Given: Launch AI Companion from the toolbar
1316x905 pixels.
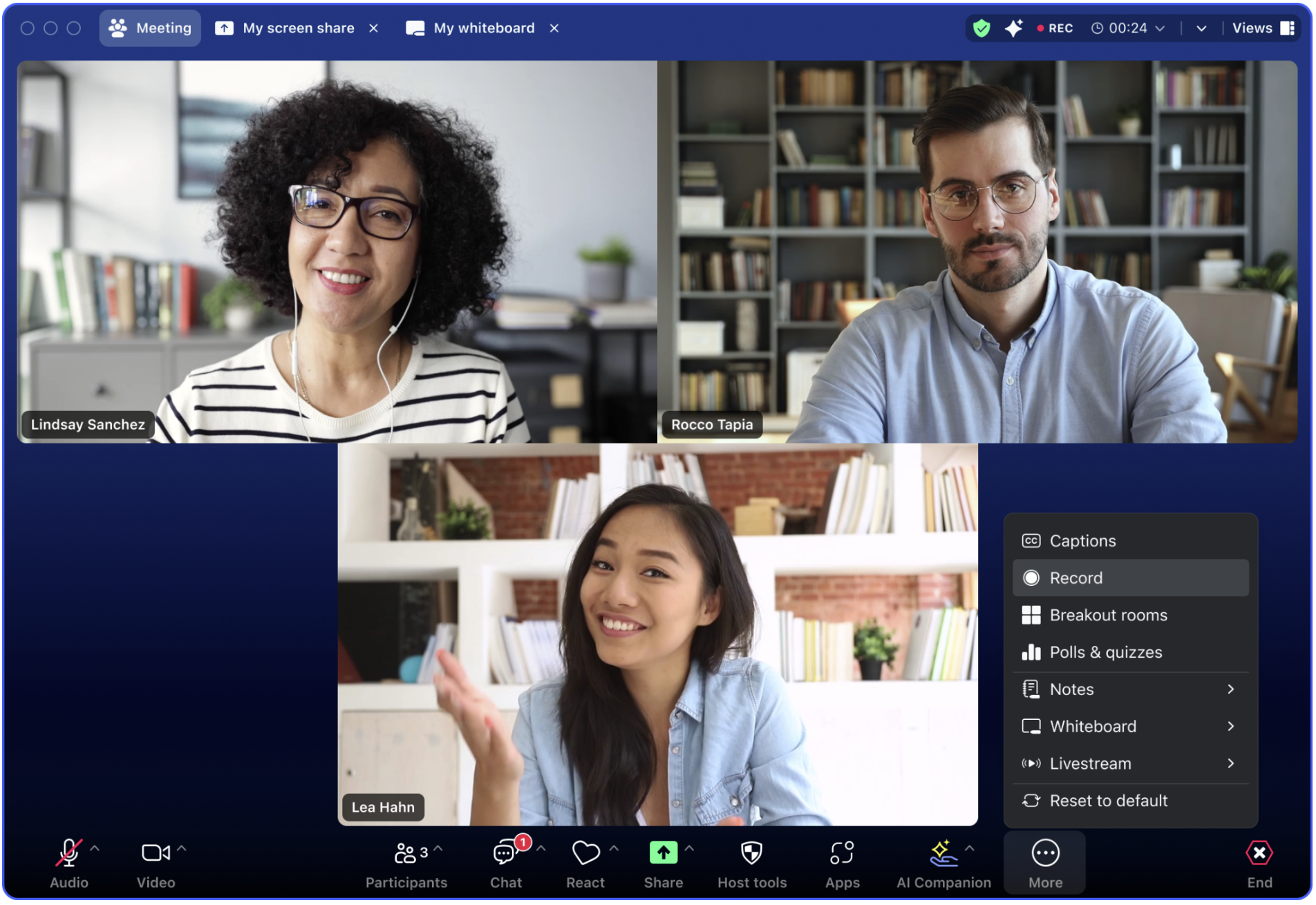Looking at the screenshot, I should pos(943,862).
